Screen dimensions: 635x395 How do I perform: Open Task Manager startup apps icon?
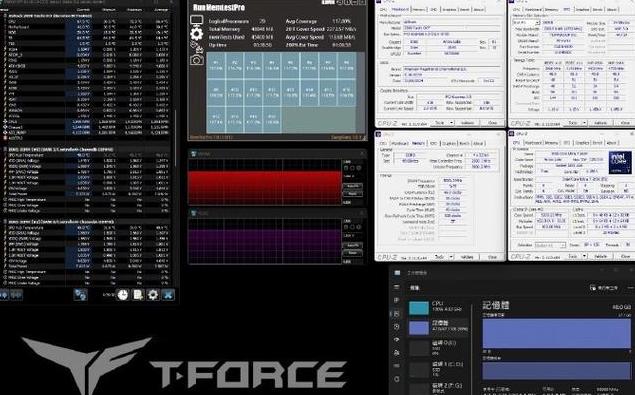coord(397,339)
